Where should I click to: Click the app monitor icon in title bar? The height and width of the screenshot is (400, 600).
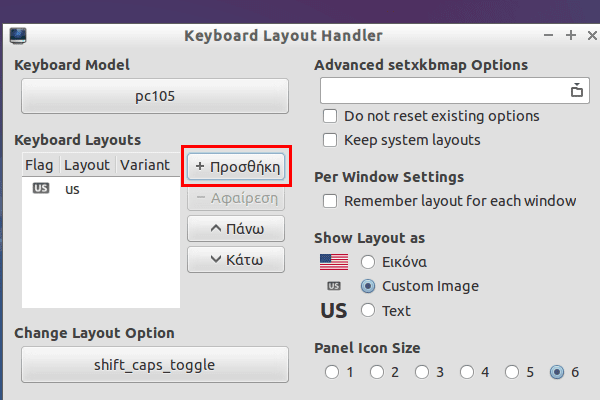click(x=18, y=36)
